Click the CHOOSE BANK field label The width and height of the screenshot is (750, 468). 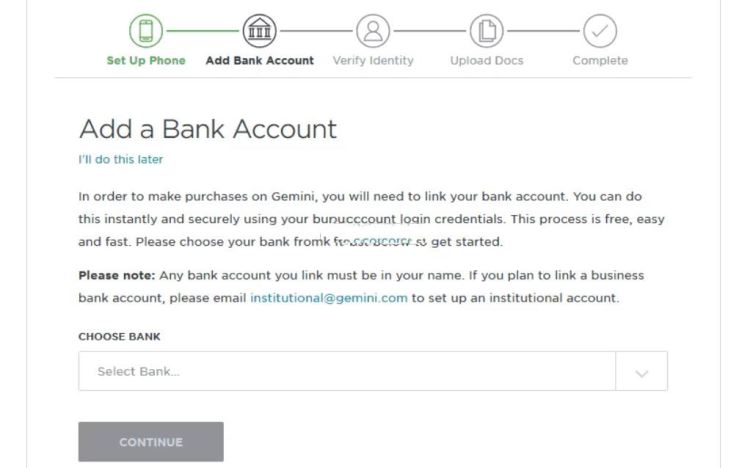click(x=119, y=337)
